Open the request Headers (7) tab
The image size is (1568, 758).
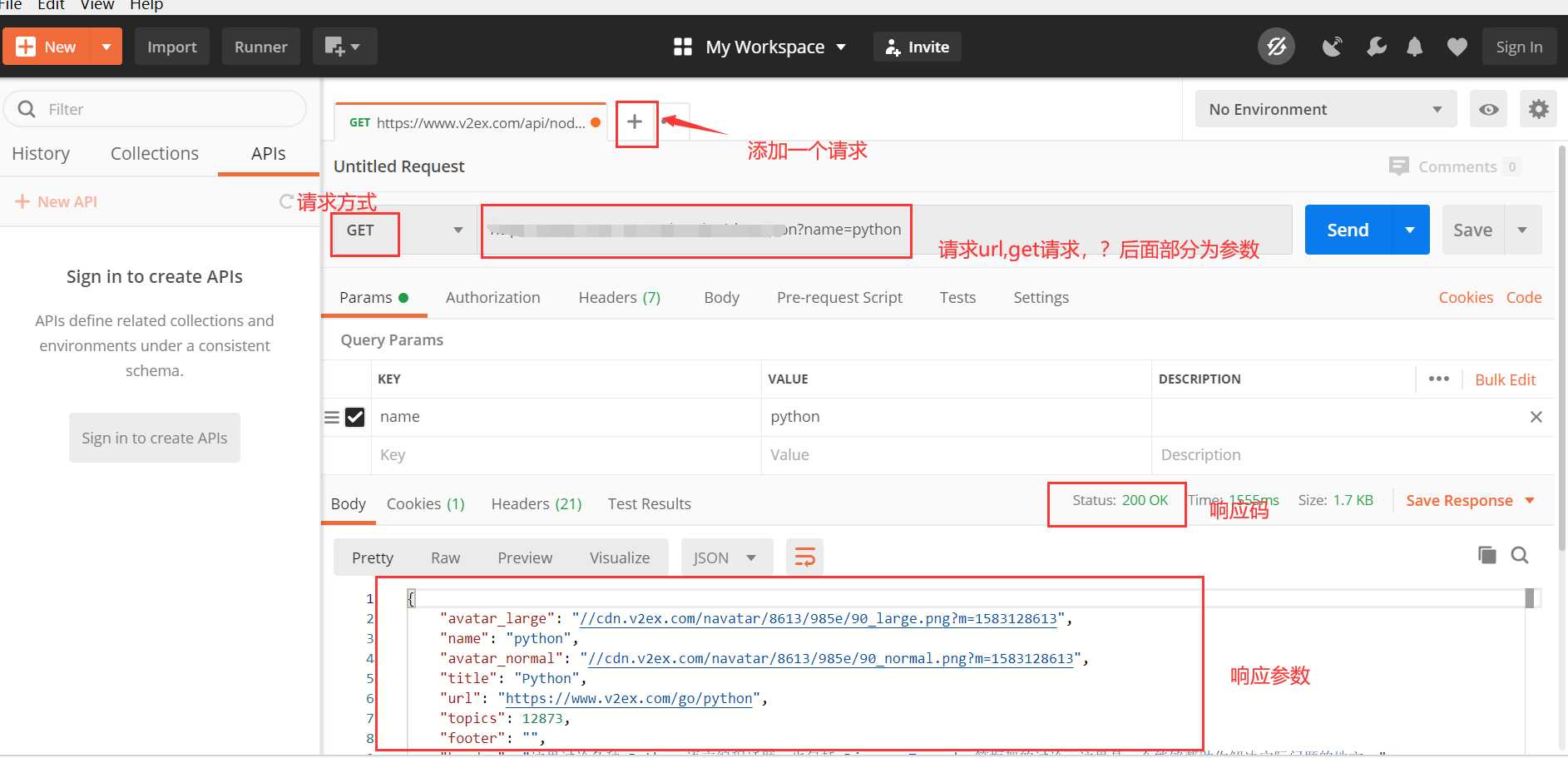[x=619, y=297]
